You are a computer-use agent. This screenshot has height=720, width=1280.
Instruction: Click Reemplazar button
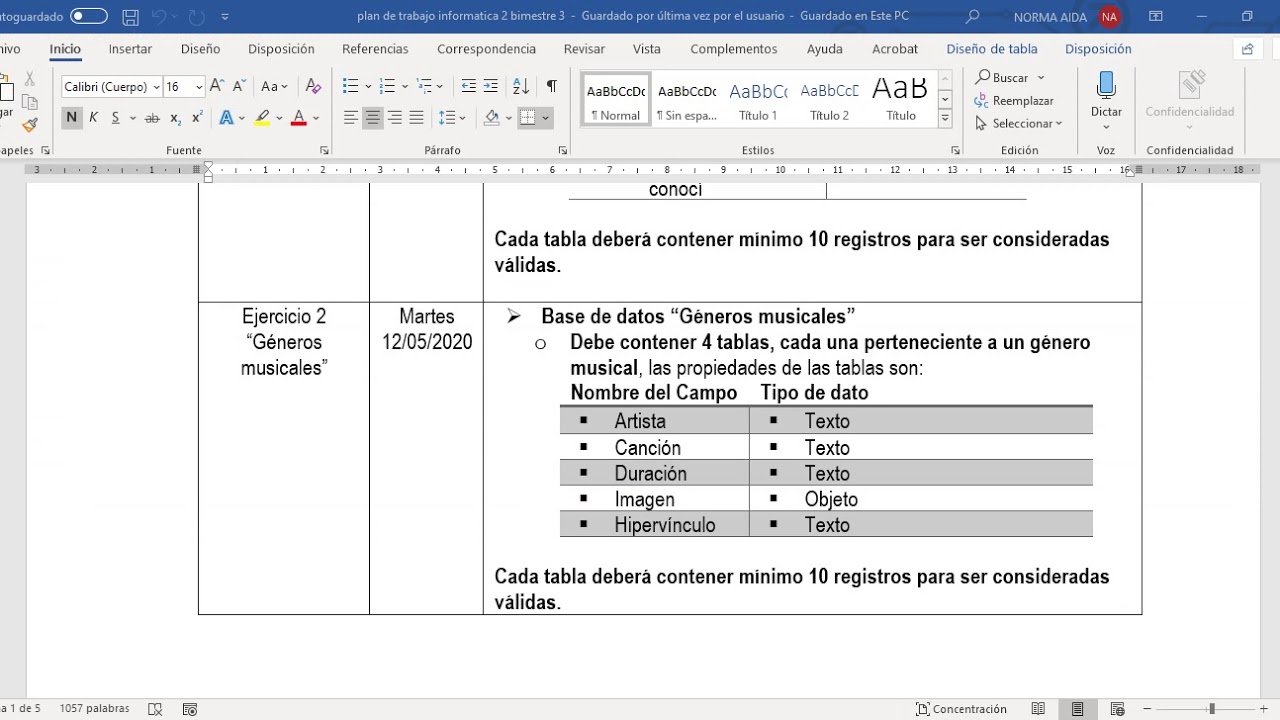(1014, 100)
